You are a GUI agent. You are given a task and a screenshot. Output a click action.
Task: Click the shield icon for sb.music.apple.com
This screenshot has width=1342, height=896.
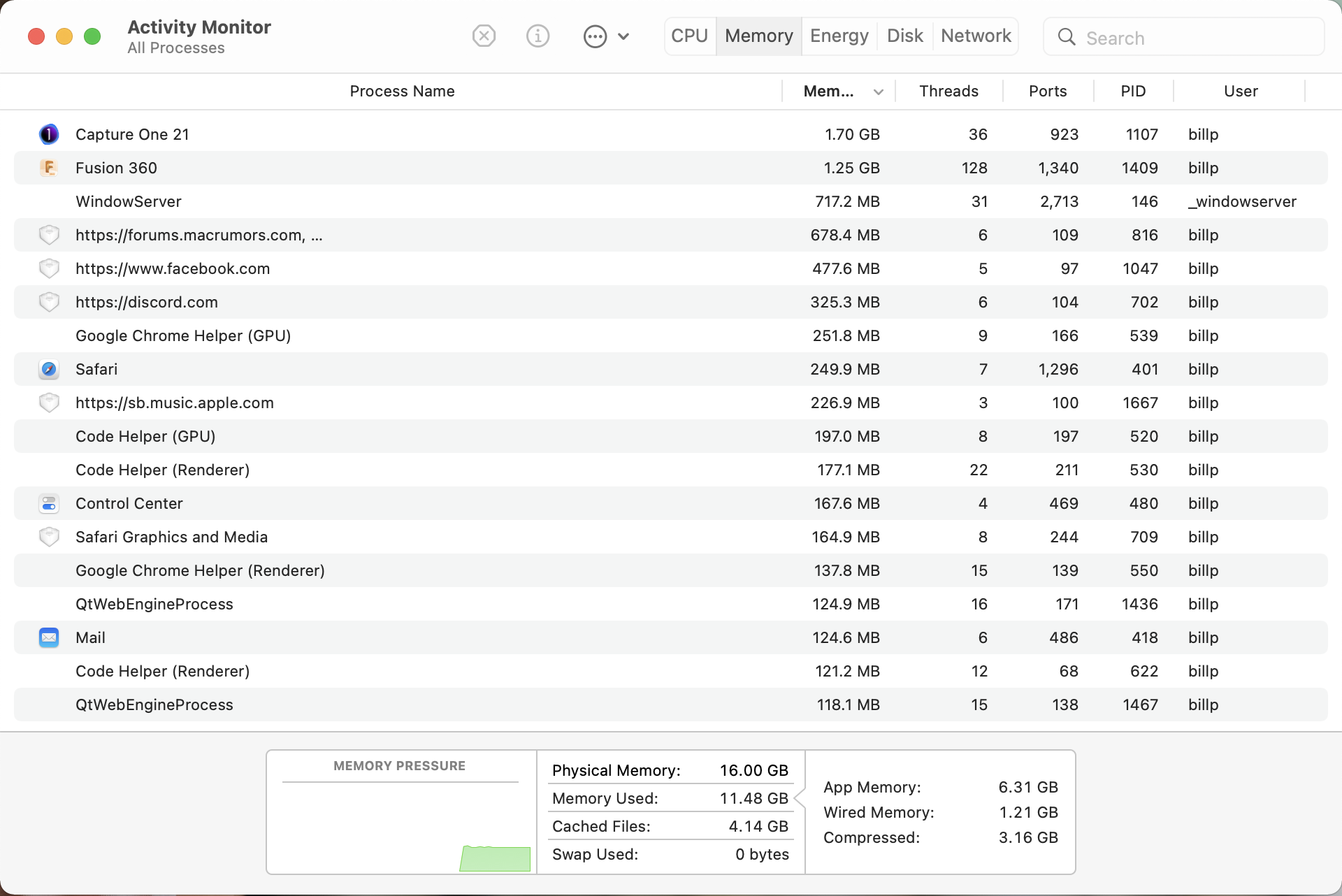pyautogui.click(x=49, y=403)
